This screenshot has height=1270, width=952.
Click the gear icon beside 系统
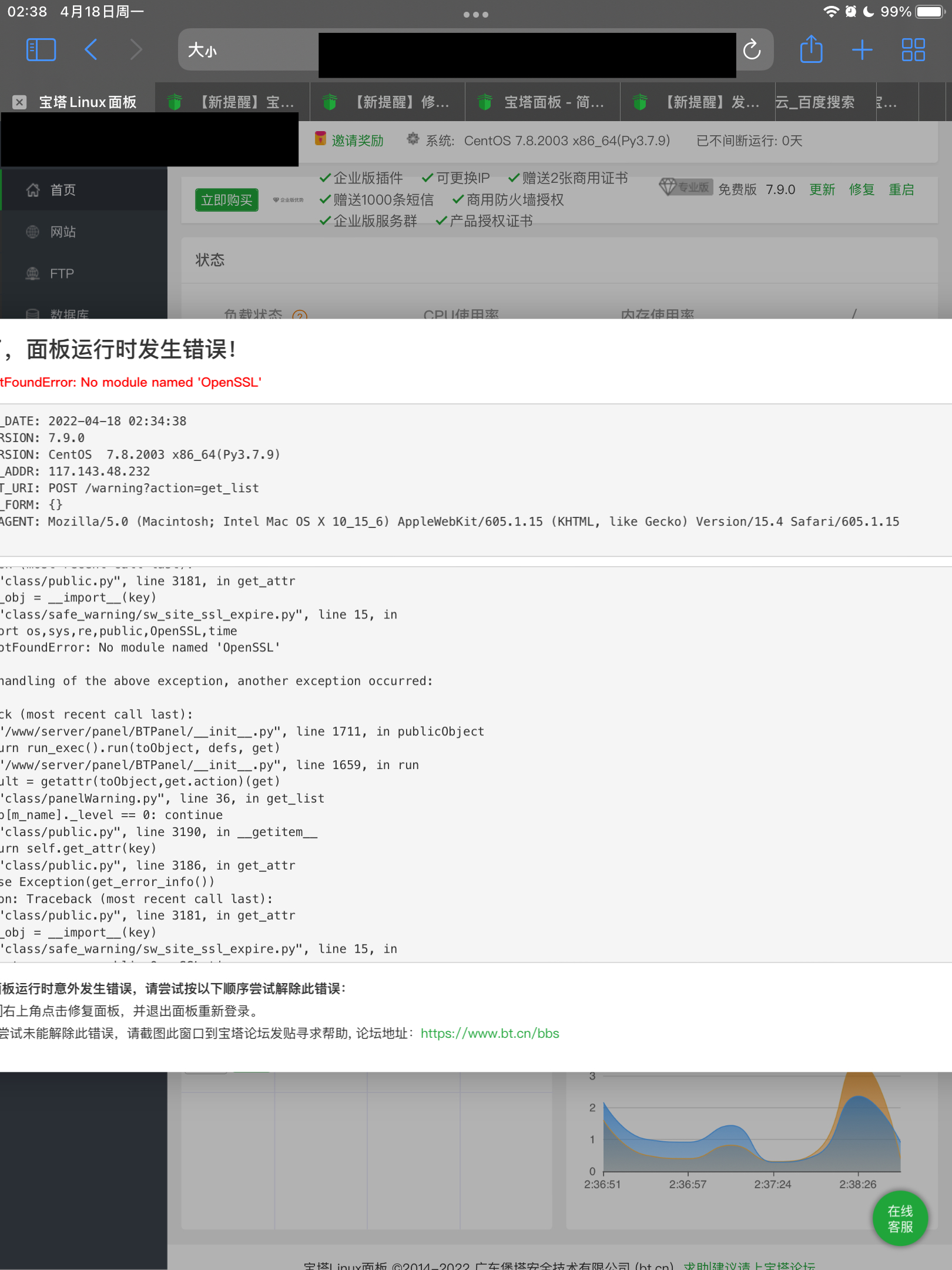tap(413, 139)
